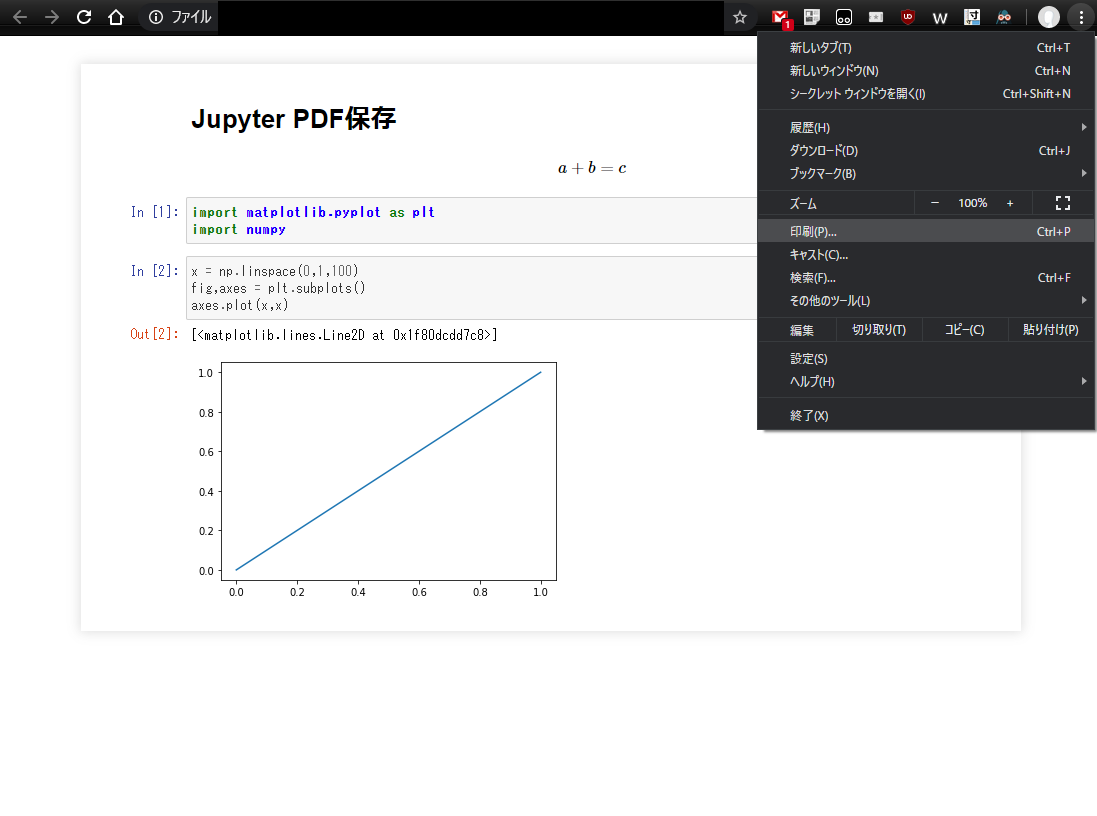This screenshot has width=1097, height=816.
Task: Select 新しいタブ(T) menu item
Action: (926, 48)
